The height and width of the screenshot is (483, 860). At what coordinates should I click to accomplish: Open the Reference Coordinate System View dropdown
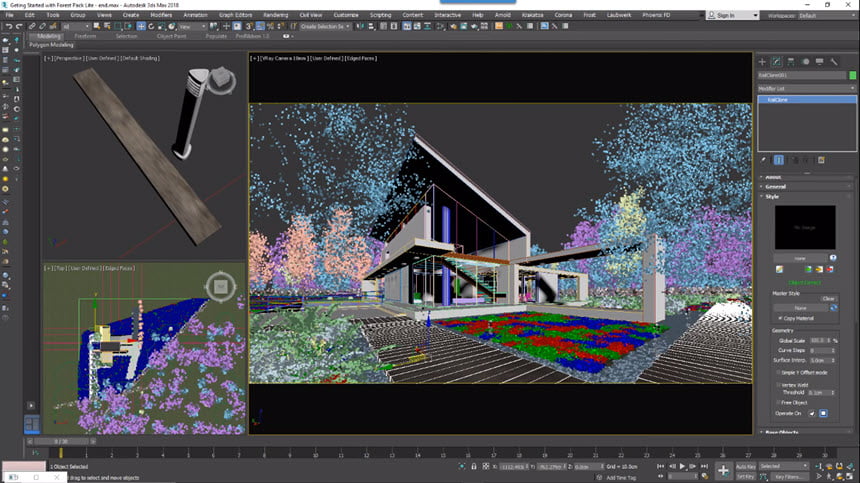click(x=193, y=26)
